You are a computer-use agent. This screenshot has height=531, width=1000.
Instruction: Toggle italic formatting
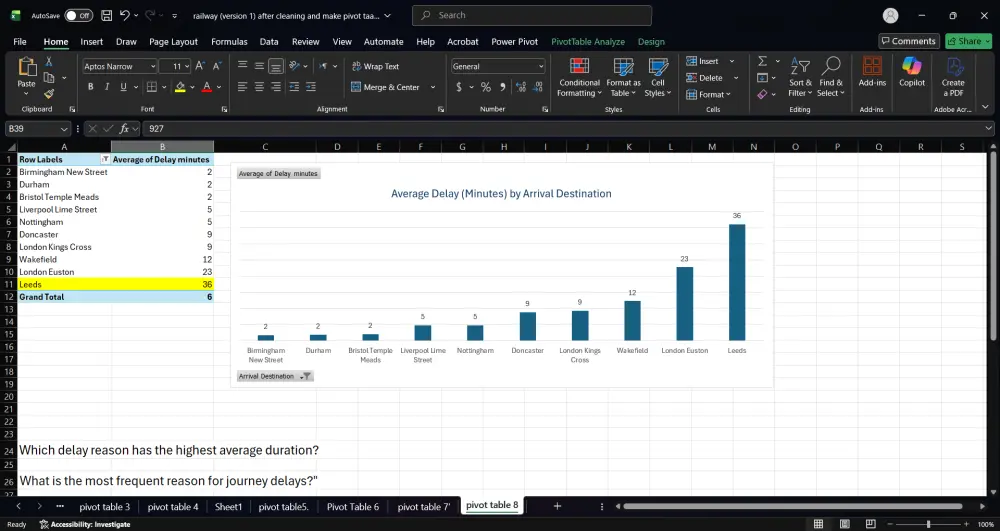pyautogui.click(x=107, y=87)
